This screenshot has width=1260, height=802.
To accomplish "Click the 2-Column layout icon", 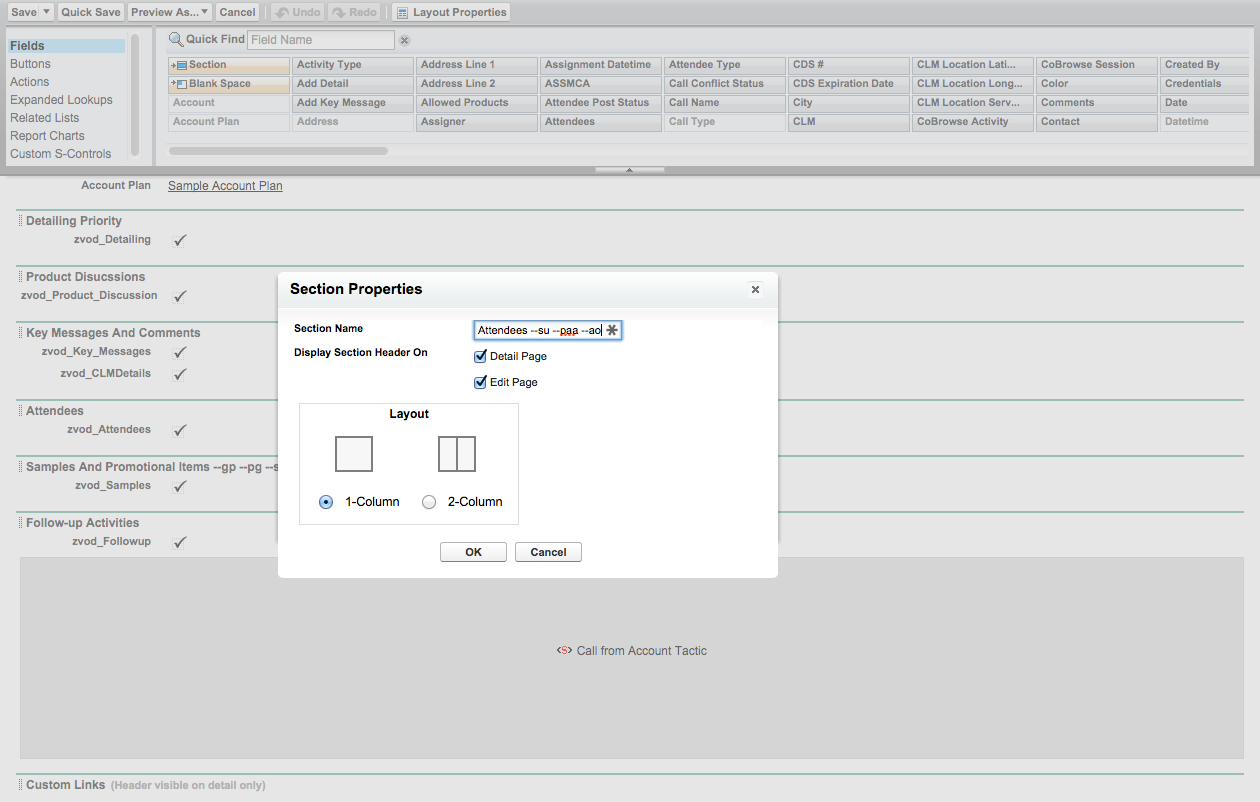I will point(457,454).
